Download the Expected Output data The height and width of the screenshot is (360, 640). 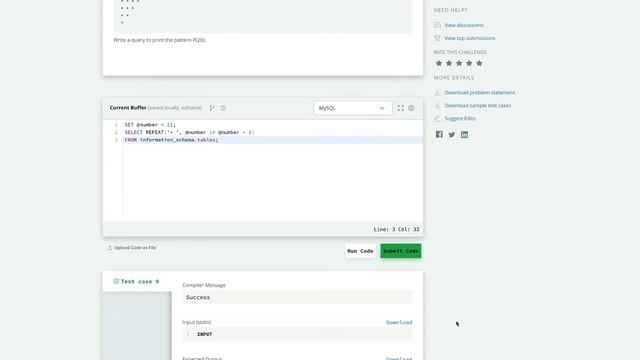coord(399,358)
